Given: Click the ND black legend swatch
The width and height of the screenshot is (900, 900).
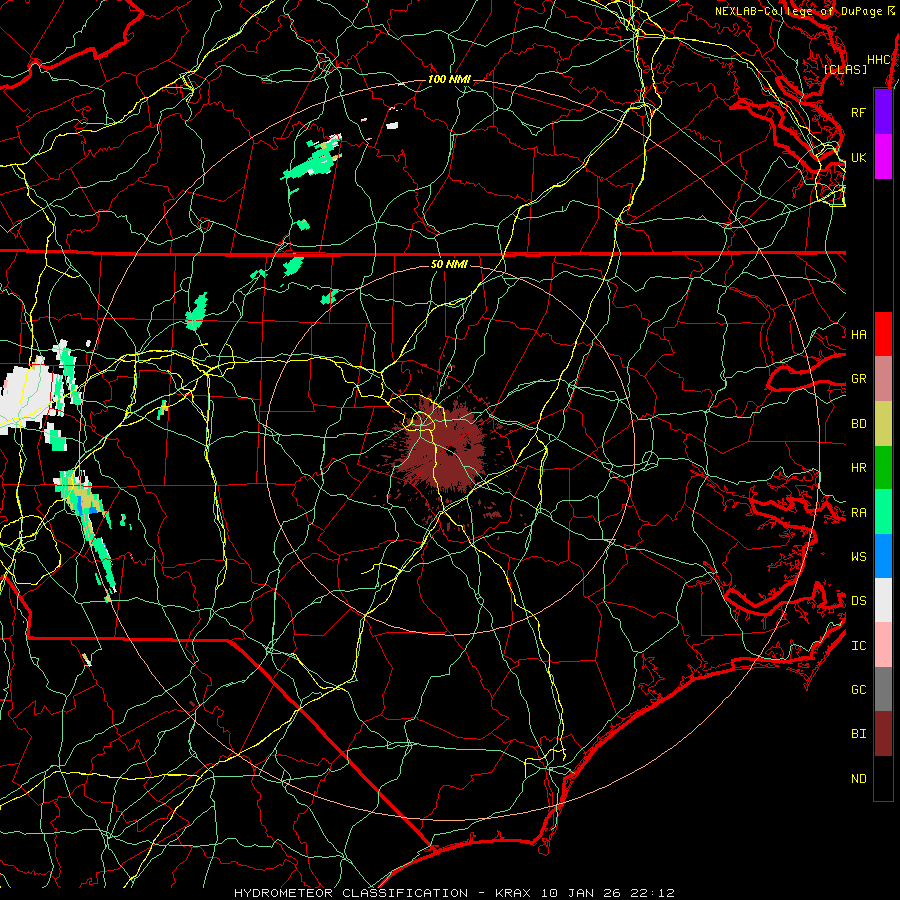Looking at the screenshot, I should (883, 778).
